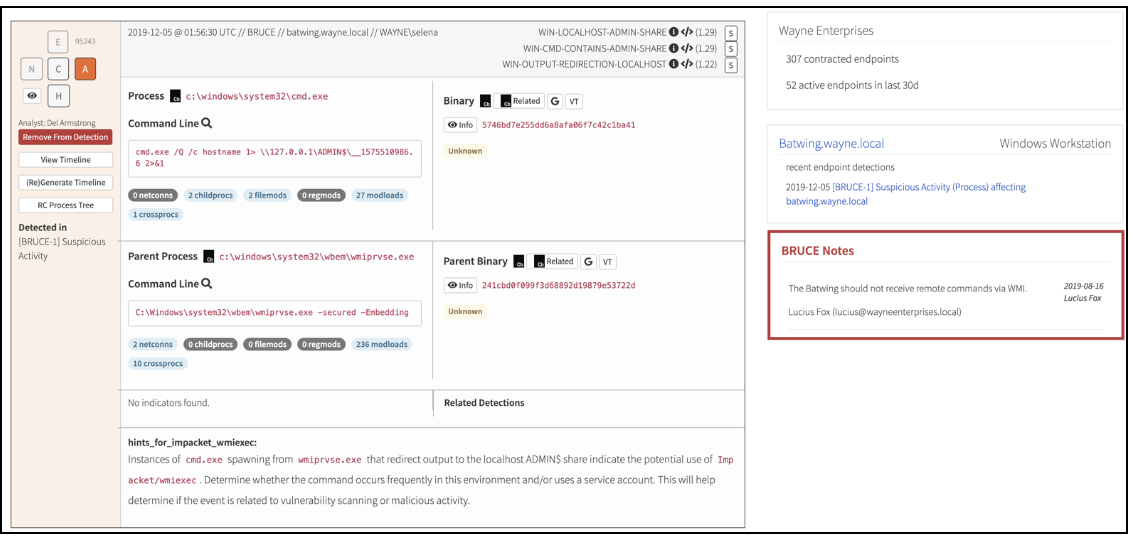Click the Remove From Detection button
Screen dimensions: 1130x542
64,137
